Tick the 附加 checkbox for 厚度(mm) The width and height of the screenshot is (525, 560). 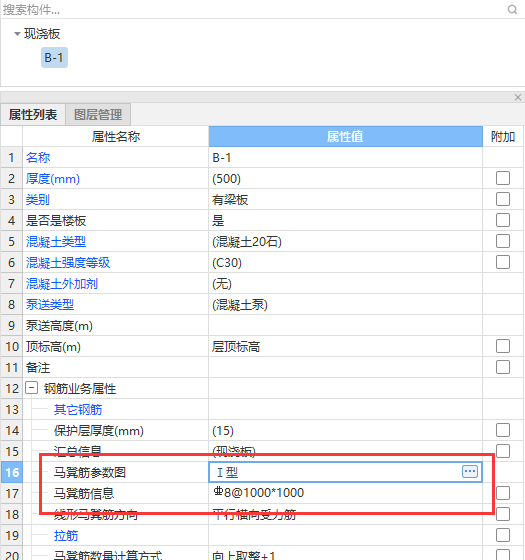[x=502, y=178]
